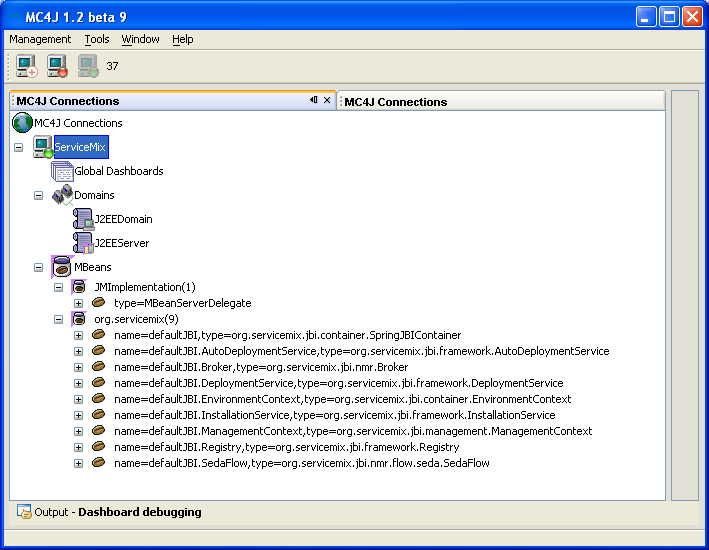Collapse the ServiceMix connection node

[x=19, y=147]
